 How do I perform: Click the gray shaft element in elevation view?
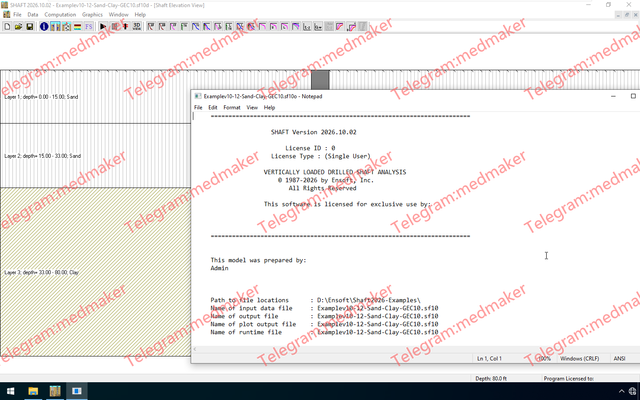click(x=320, y=80)
